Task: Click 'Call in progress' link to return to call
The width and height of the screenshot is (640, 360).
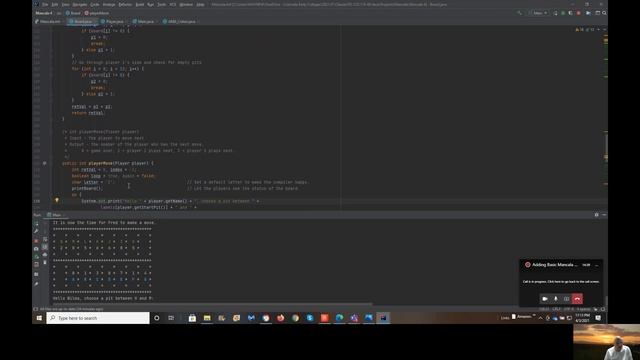Action: (561, 282)
